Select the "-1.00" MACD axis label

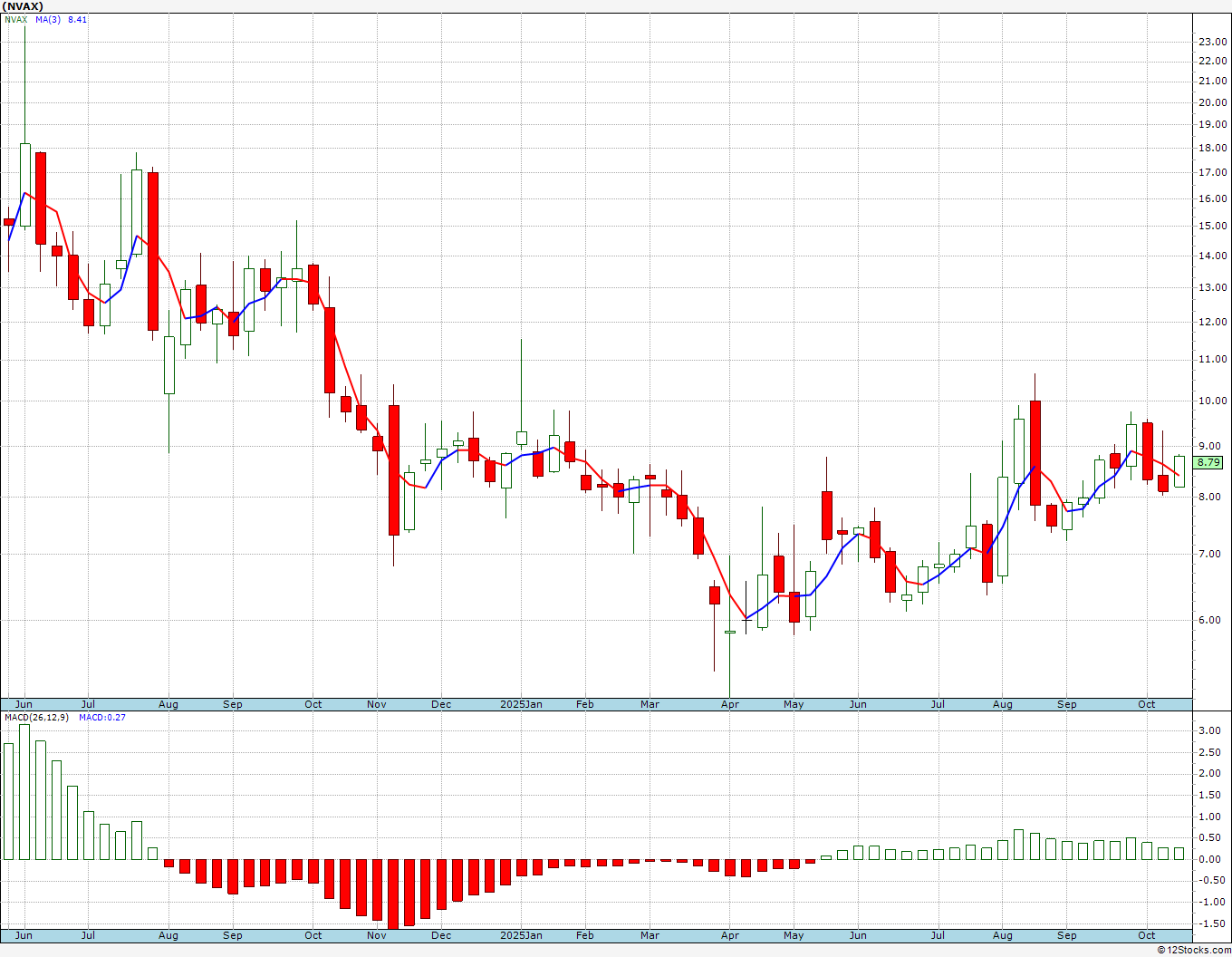click(x=1211, y=902)
